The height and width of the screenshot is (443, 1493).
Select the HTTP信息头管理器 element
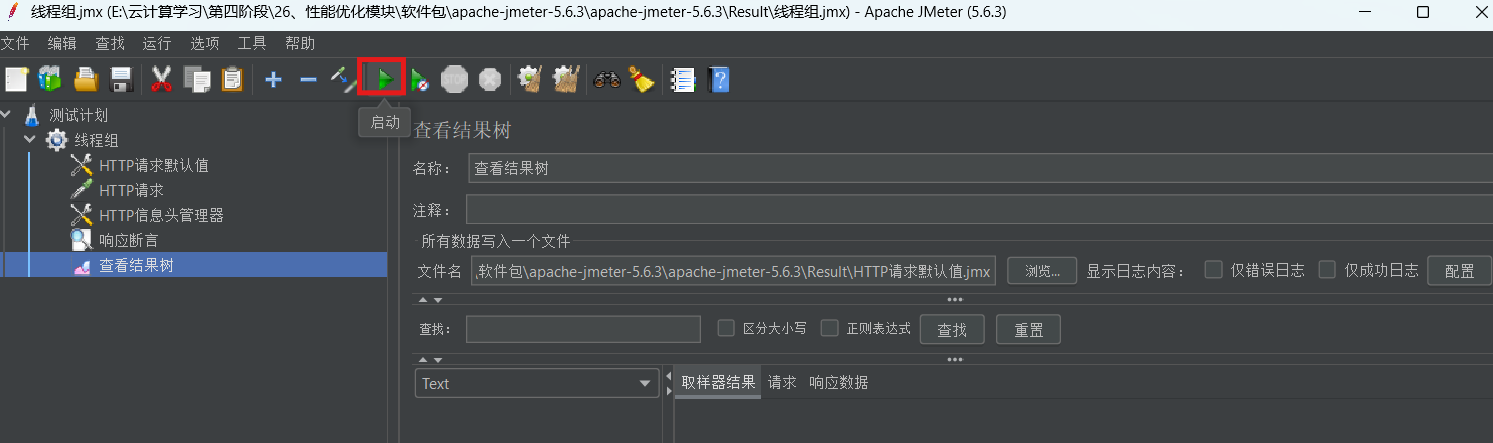pos(160,215)
